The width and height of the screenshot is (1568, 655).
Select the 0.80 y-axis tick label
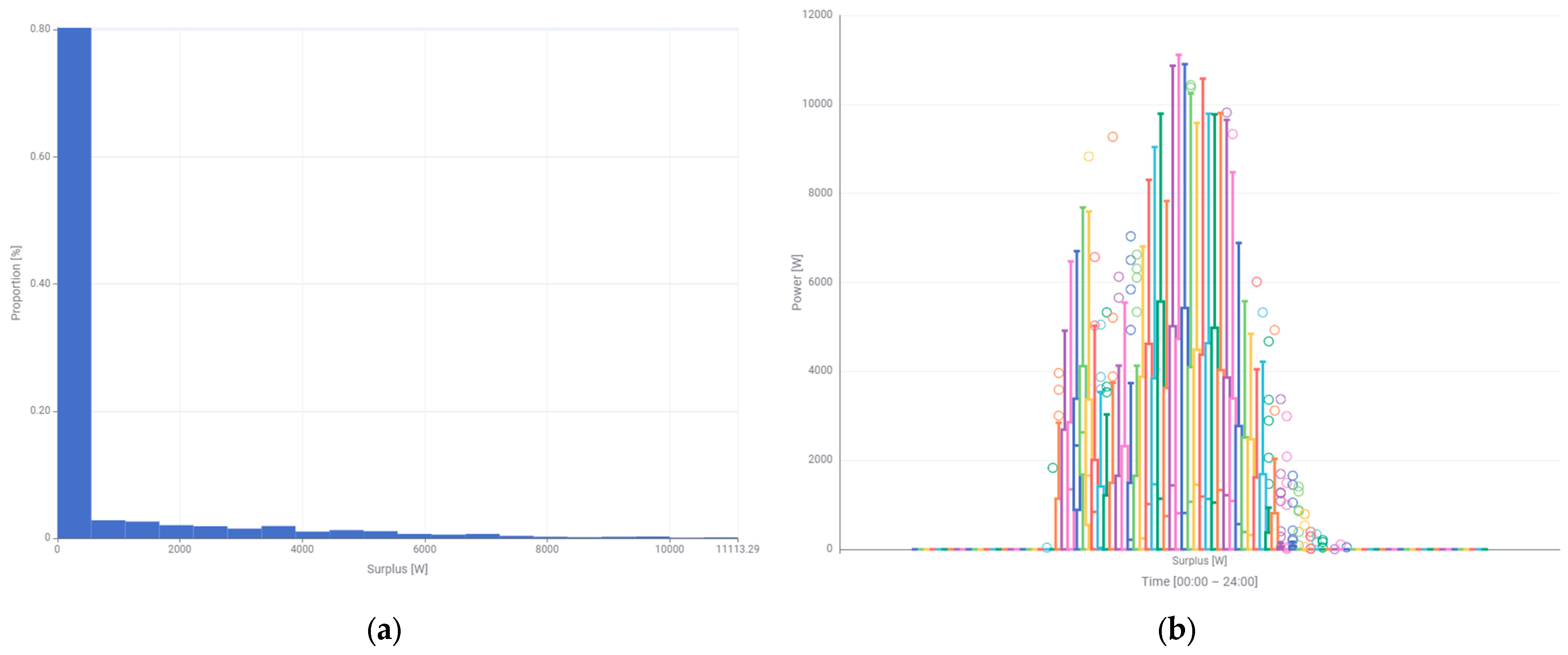click(x=40, y=29)
